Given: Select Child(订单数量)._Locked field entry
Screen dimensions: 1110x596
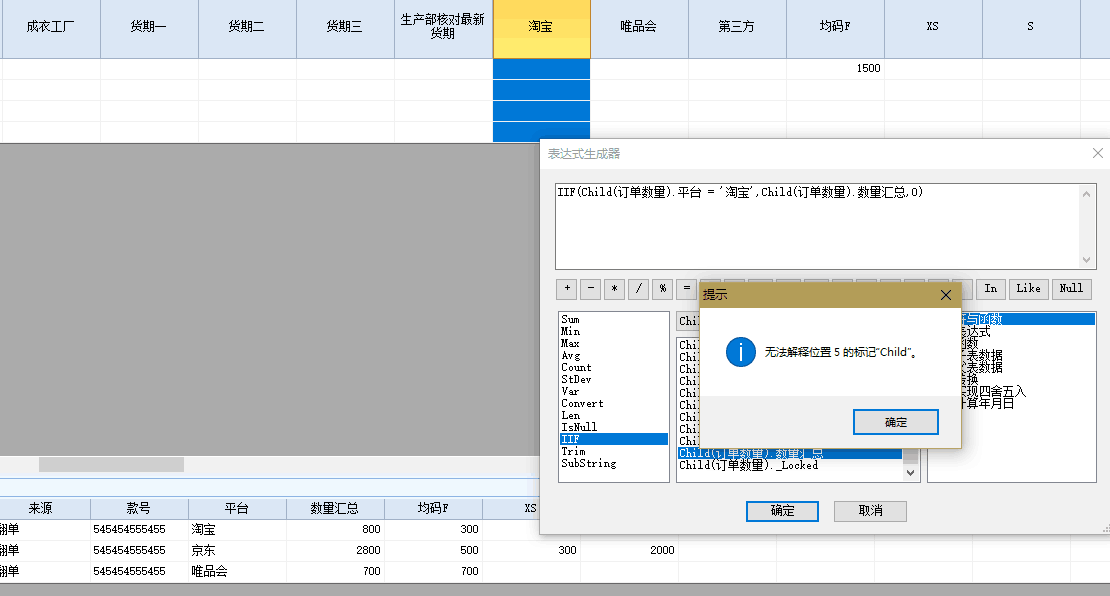Looking at the screenshot, I should coord(748,465).
